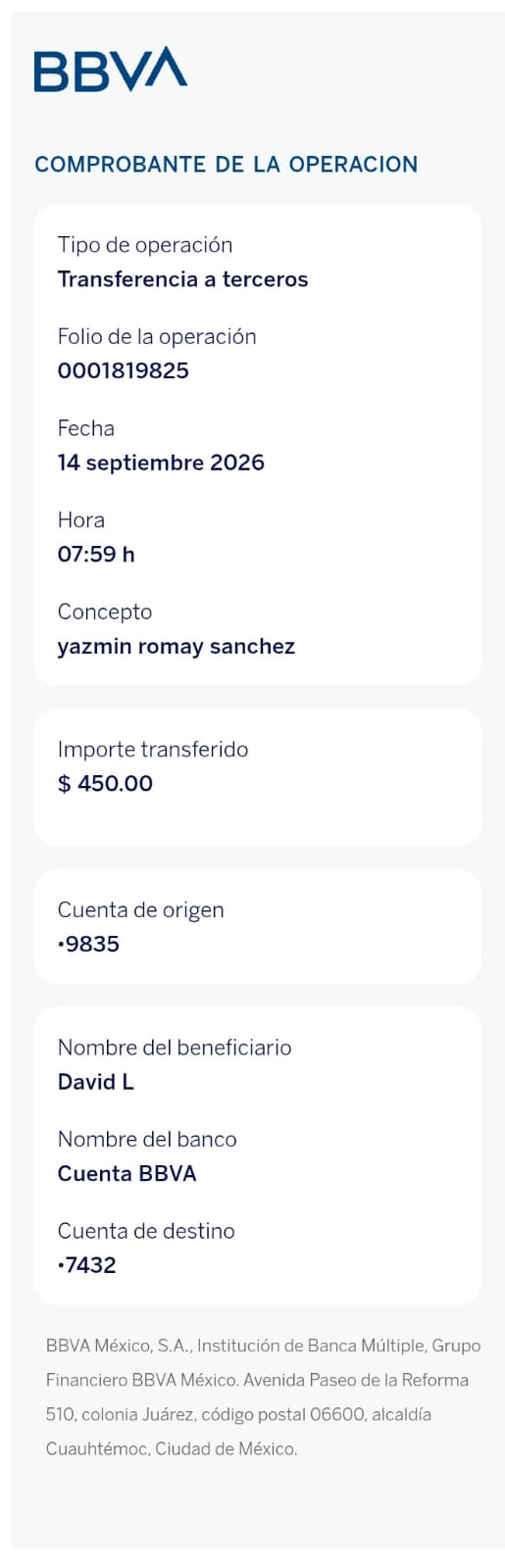Click the concept yazmin romay sanchez
This screenshot has height=1568, width=505.
(177, 647)
